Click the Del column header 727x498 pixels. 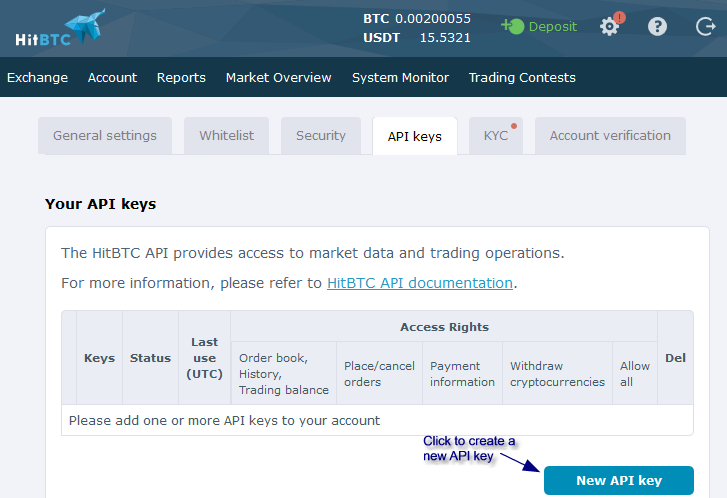click(675, 358)
